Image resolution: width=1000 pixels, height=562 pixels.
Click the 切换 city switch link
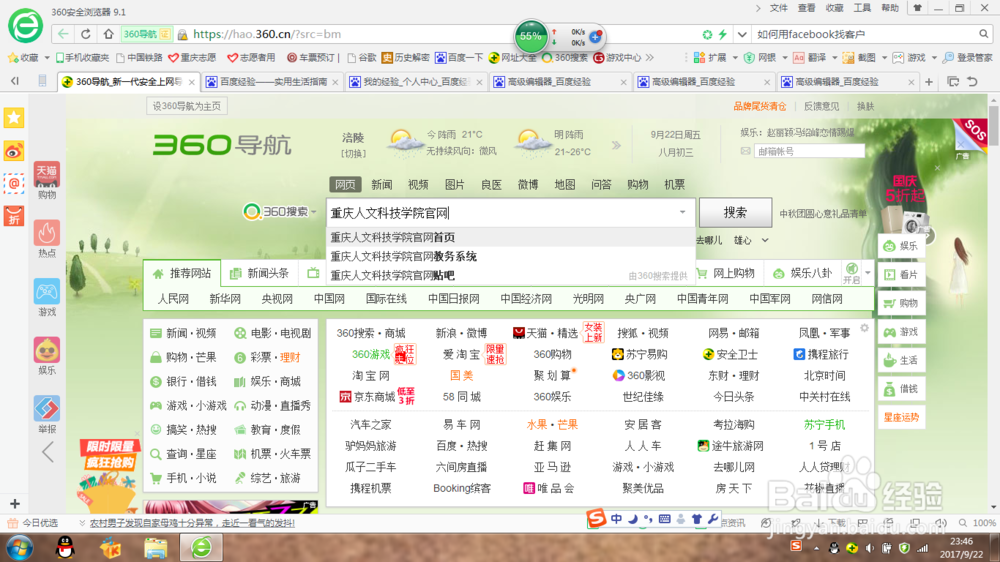point(353,153)
